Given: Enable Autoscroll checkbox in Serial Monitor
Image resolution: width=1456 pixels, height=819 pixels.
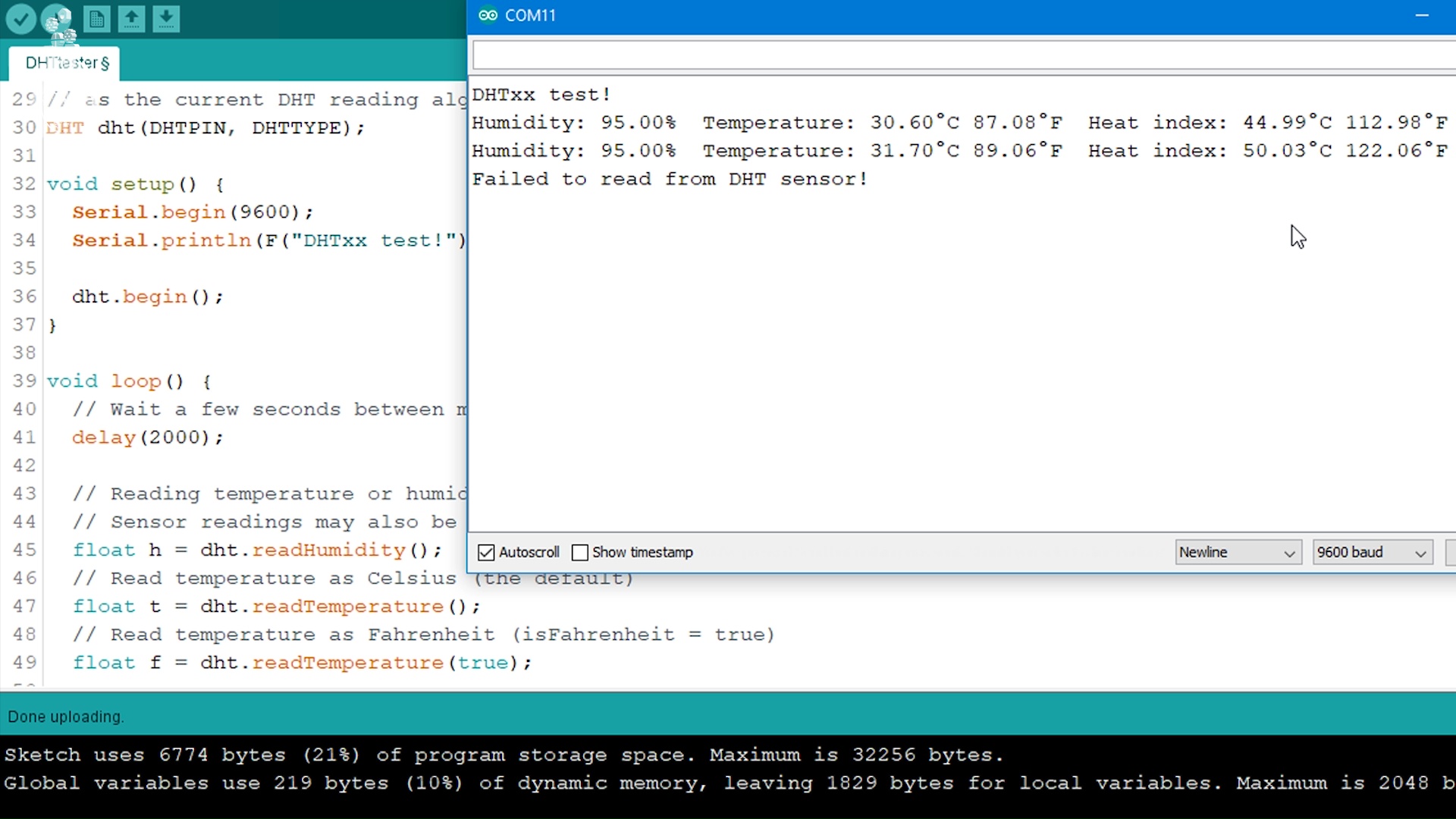Looking at the screenshot, I should pos(485,552).
